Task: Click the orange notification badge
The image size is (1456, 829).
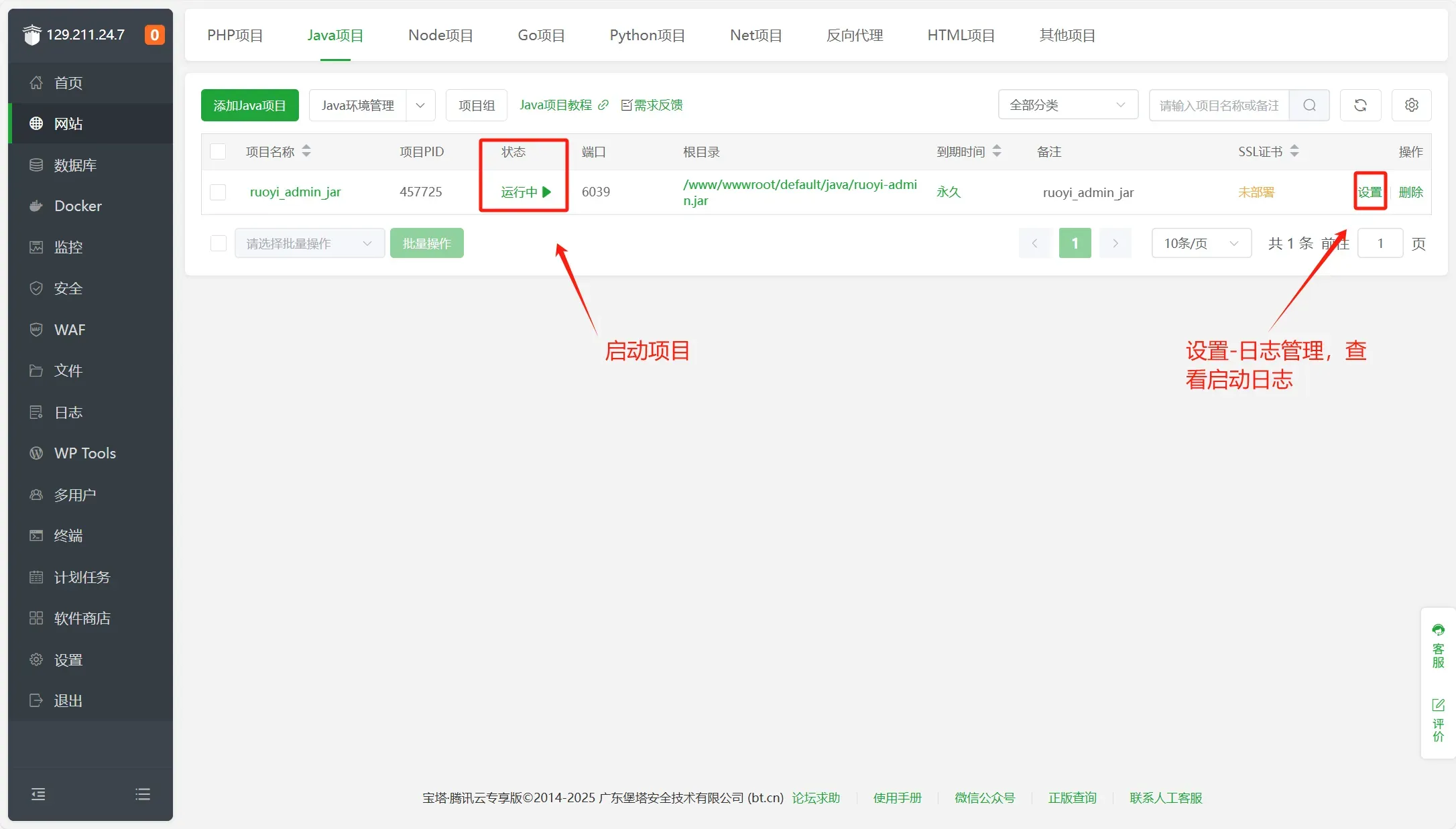Action: coord(154,35)
